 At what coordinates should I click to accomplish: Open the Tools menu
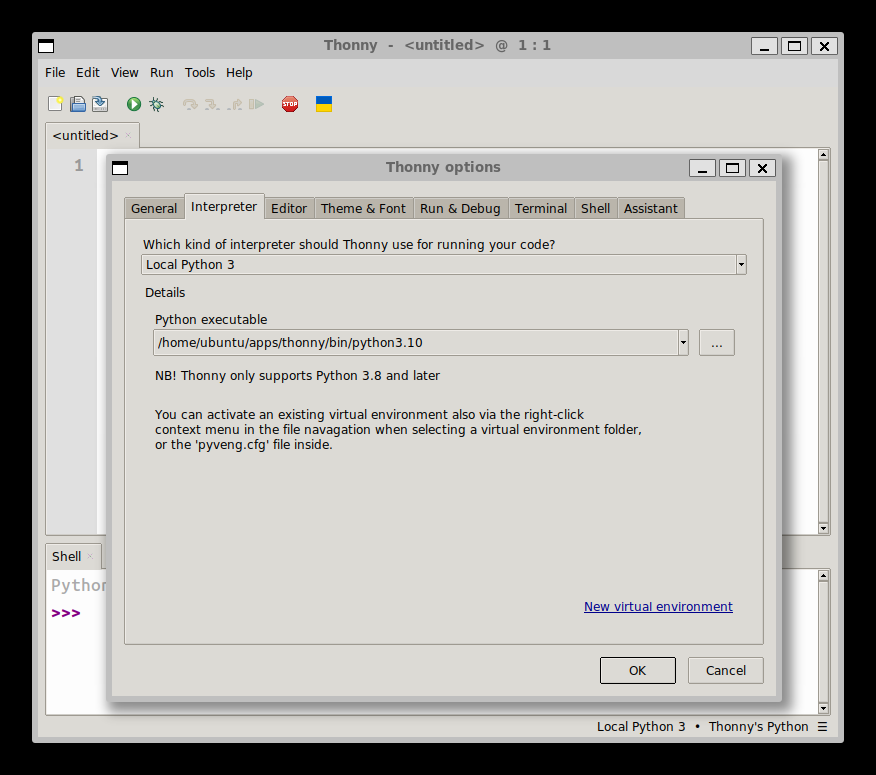click(200, 73)
